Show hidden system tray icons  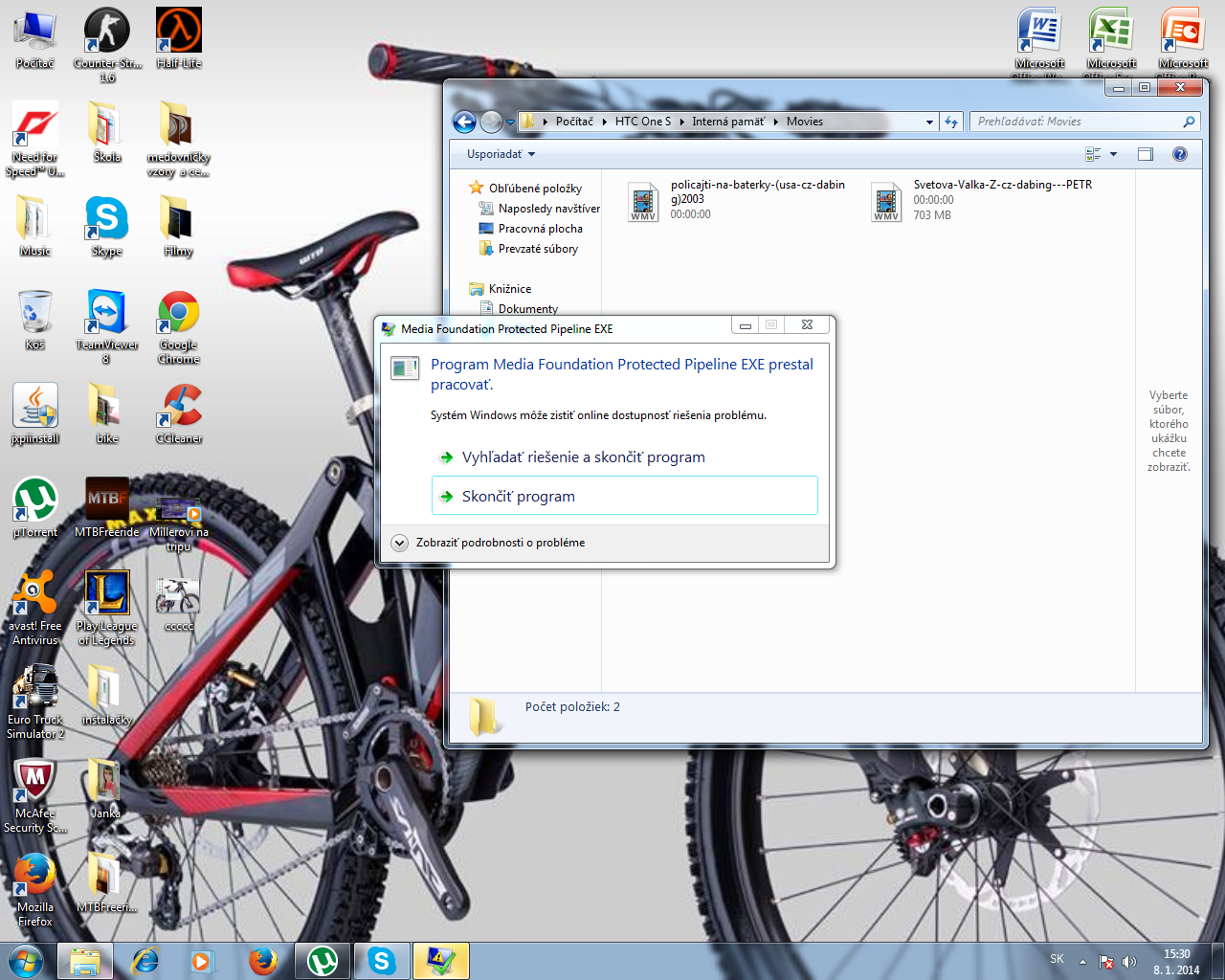tap(1082, 961)
